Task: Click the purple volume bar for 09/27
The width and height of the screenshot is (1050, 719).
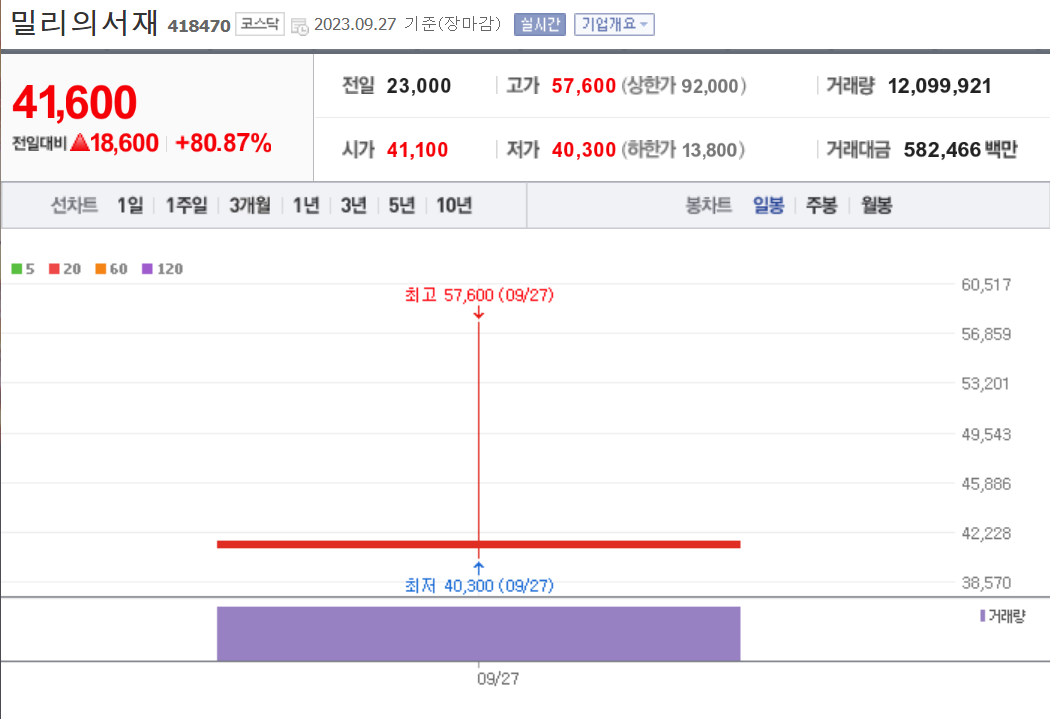Action: pos(479,633)
